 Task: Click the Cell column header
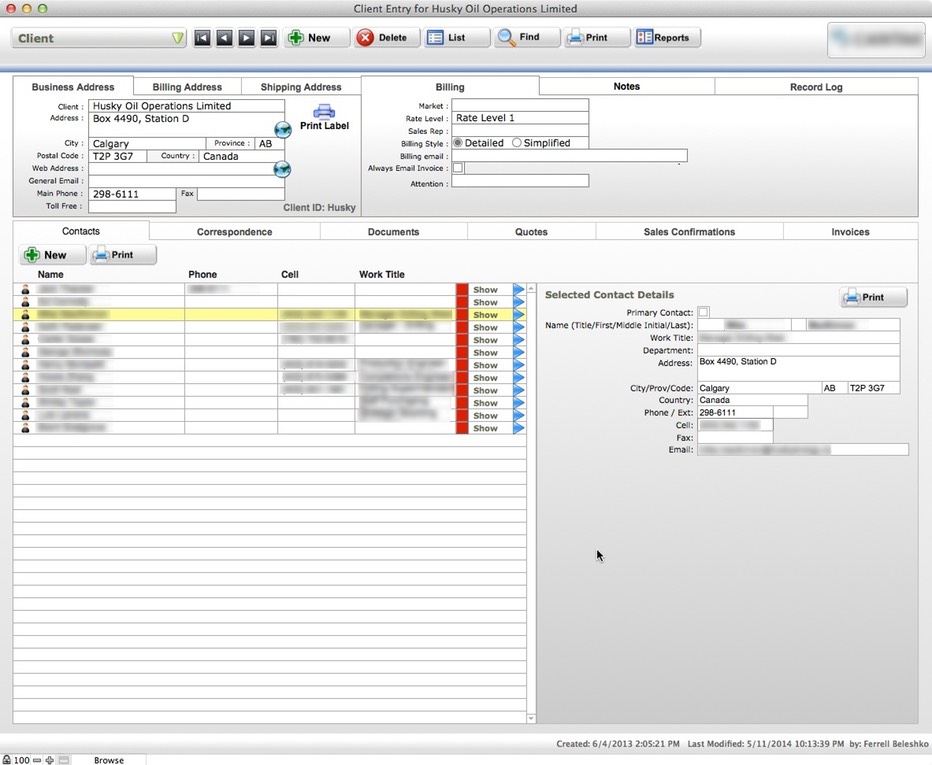click(289, 275)
